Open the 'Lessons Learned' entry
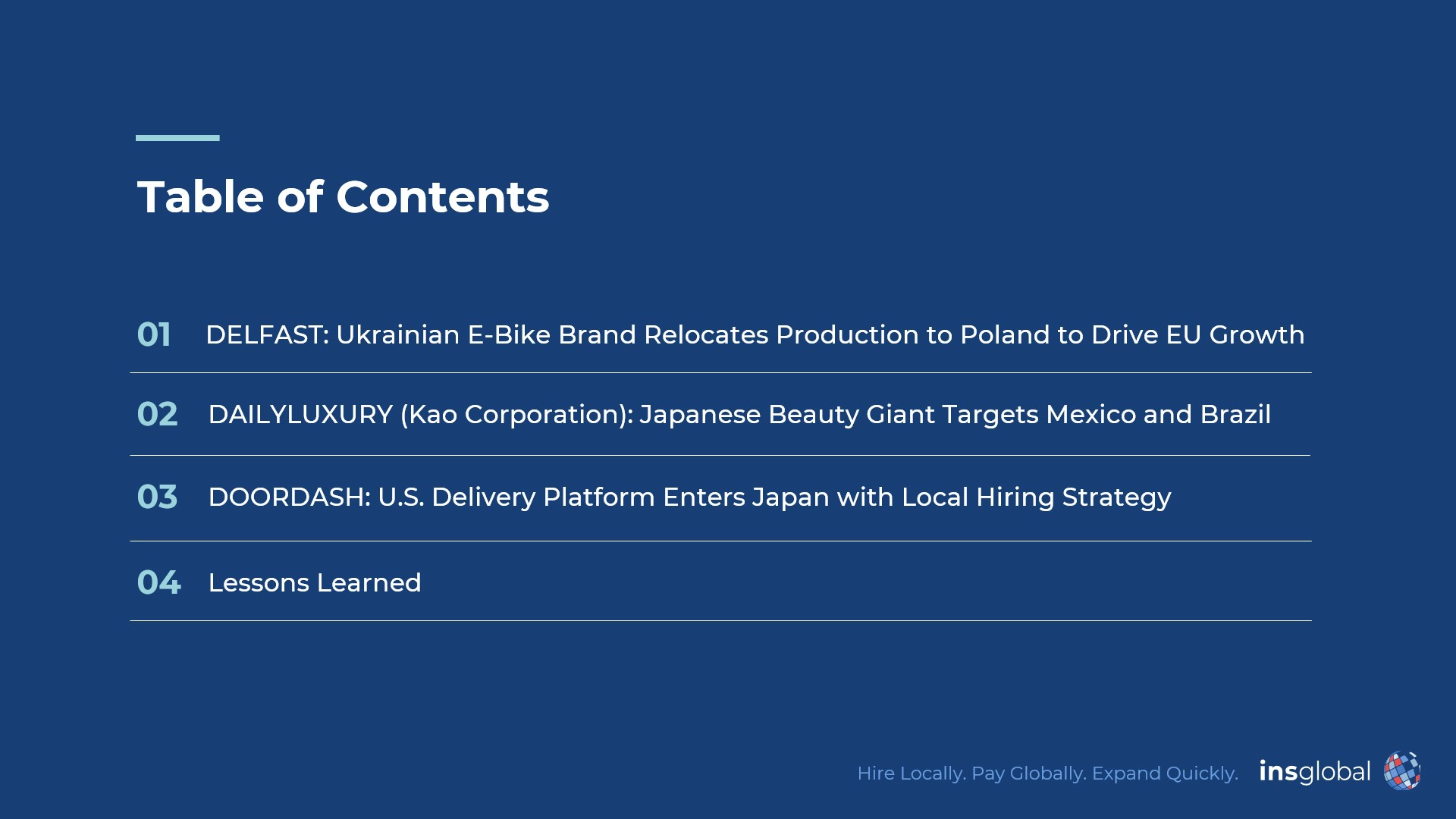The width and height of the screenshot is (1456, 819). (x=315, y=582)
